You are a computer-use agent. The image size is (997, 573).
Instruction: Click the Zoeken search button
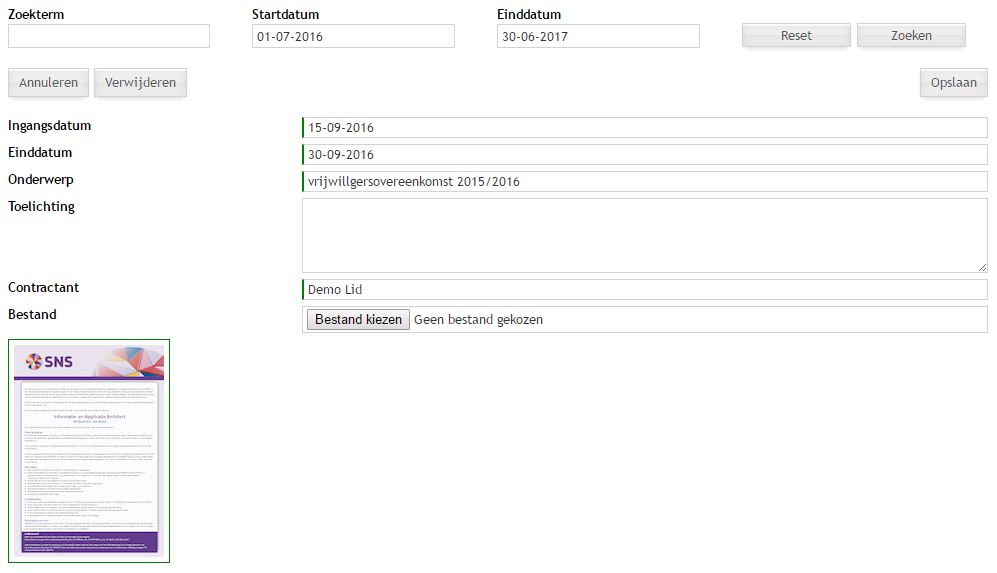pos(911,35)
